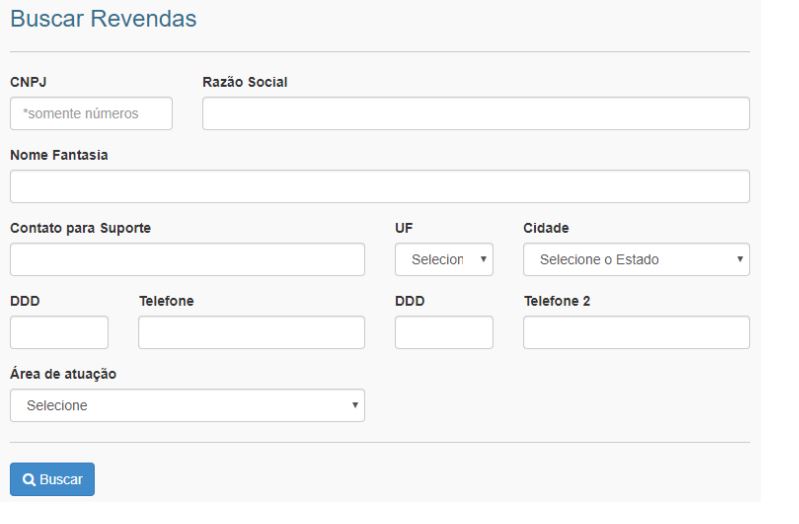This screenshot has height=524, width=799.
Task: Click the Cidade dropdown arrow
Action: click(740, 260)
